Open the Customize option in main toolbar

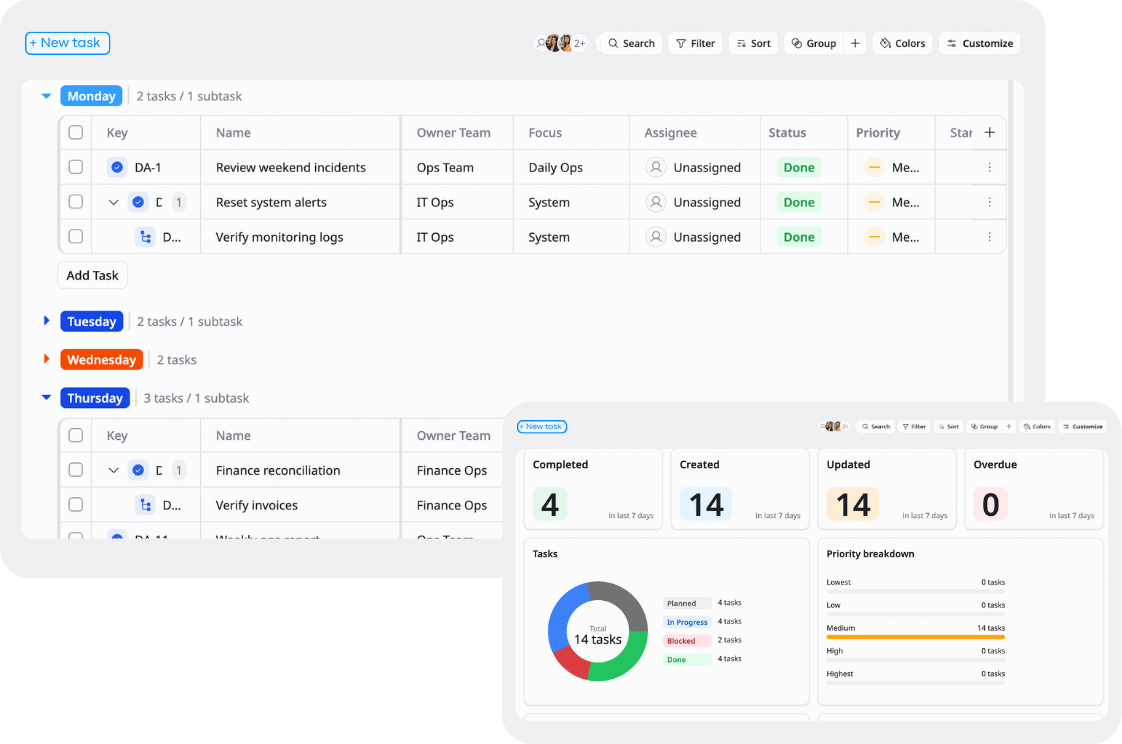980,43
